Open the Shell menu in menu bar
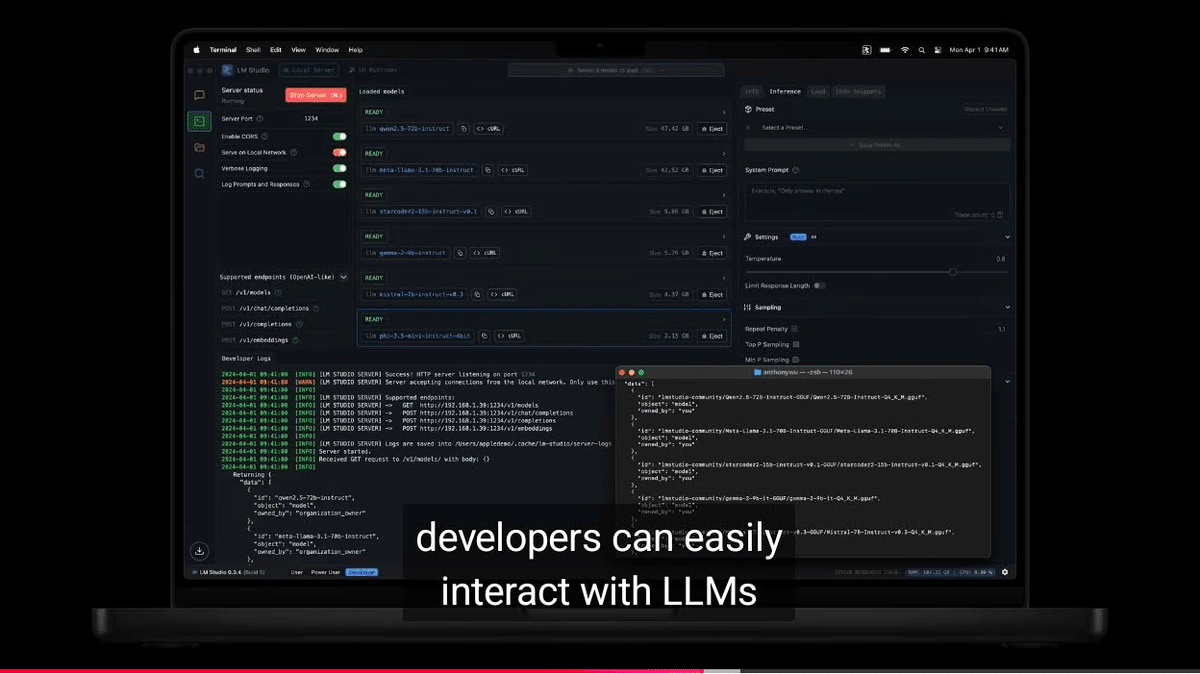Image resolution: width=1200 pixels, height=674 pixels. (x=253, y=50)
